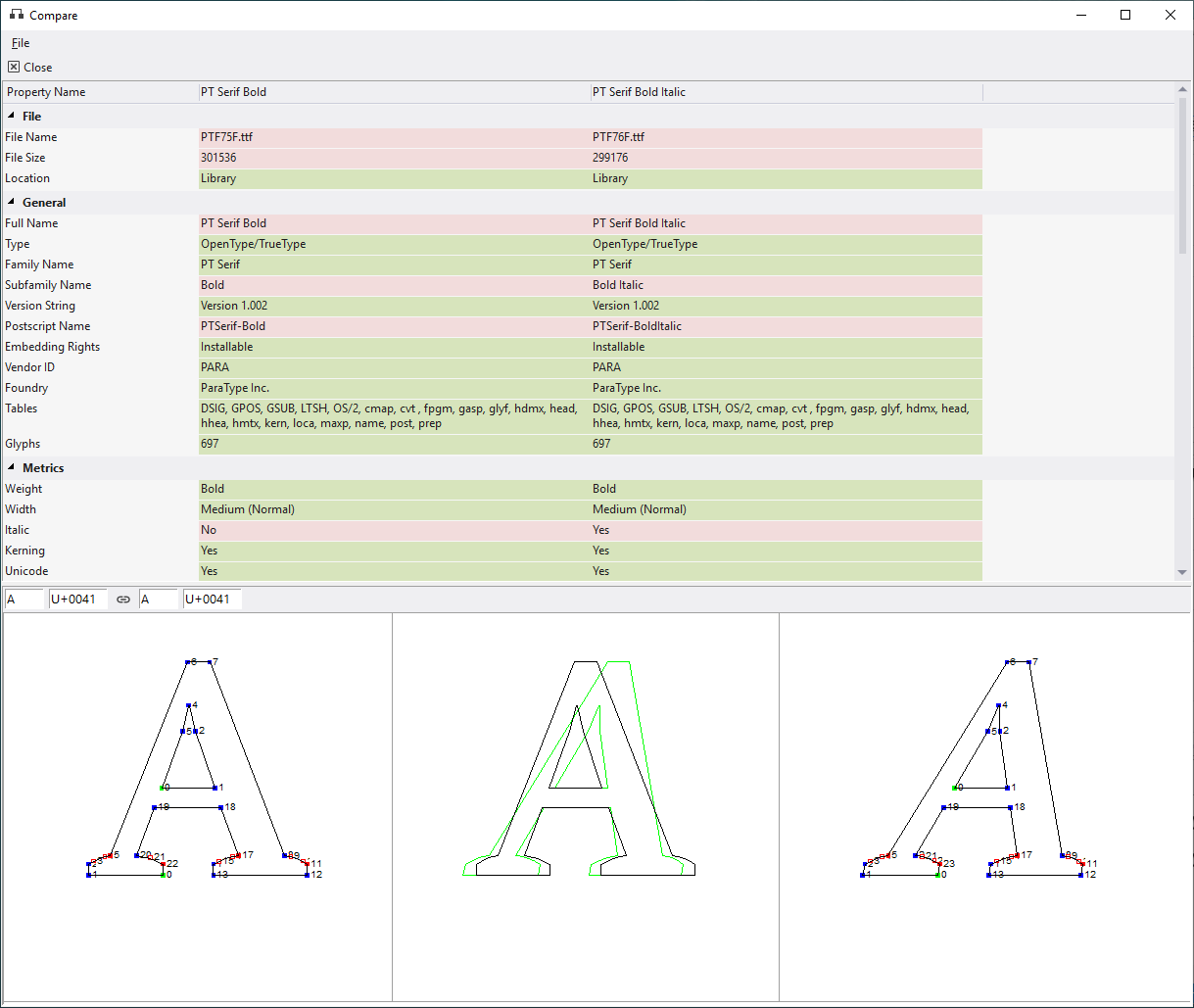The width and height of the screenshot is (1194, 1008).
Task: Click the left glyph name input showing A
Action: (24, 599)
